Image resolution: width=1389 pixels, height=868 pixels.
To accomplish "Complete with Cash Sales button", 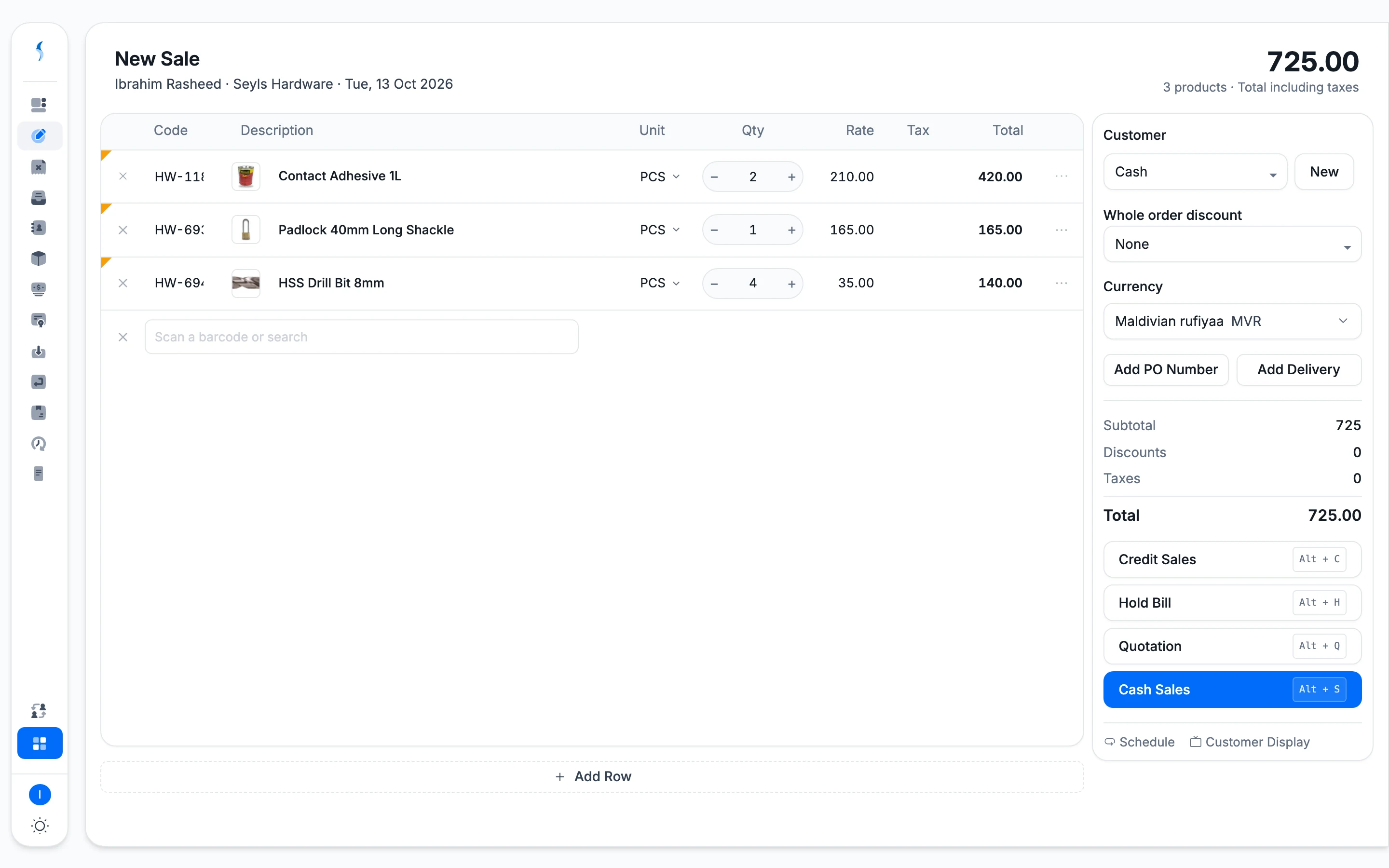I will pyautogui.click(x=1232, y=690).
